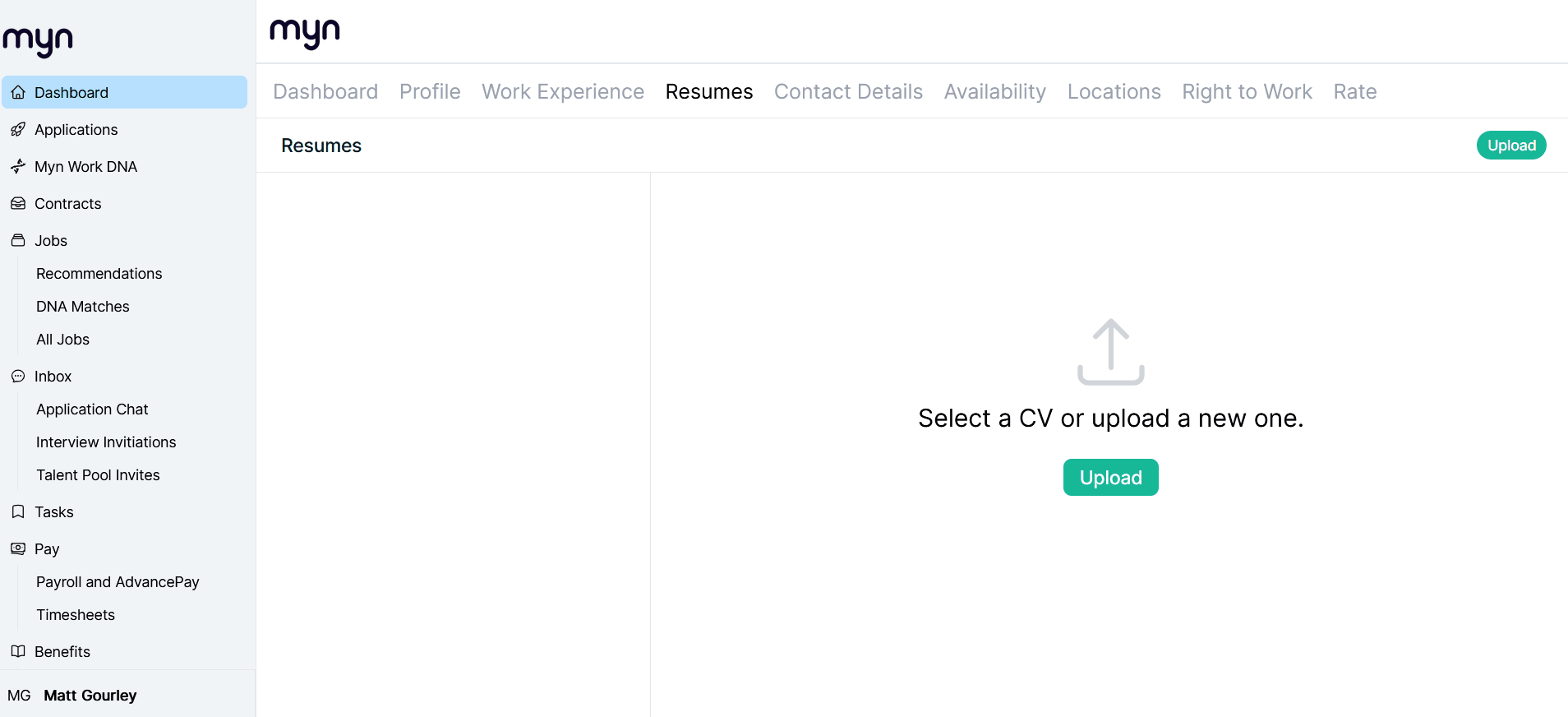Click the Pay banknote icon

[18, 549]
